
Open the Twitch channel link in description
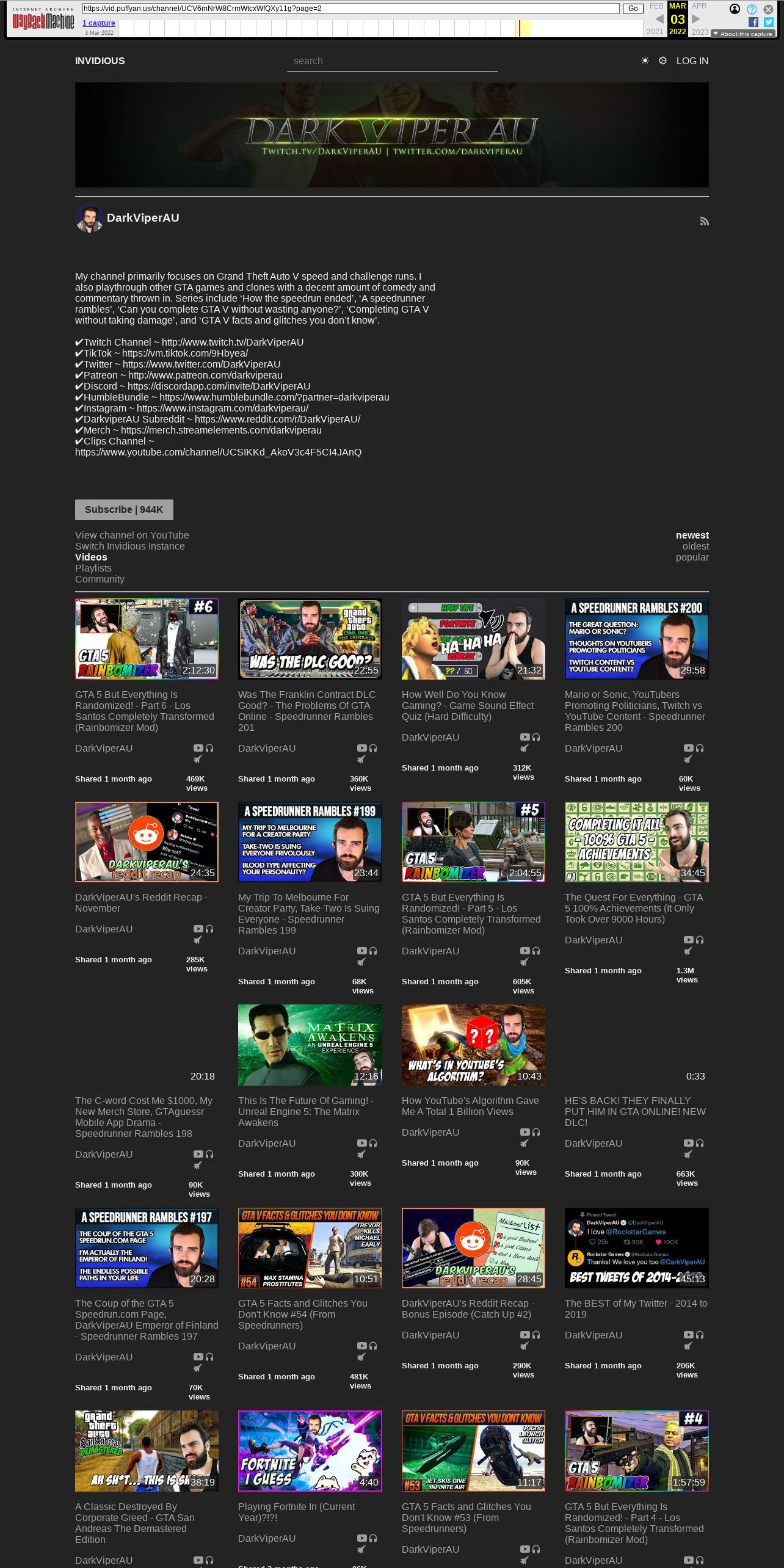[x=233, y=343]
